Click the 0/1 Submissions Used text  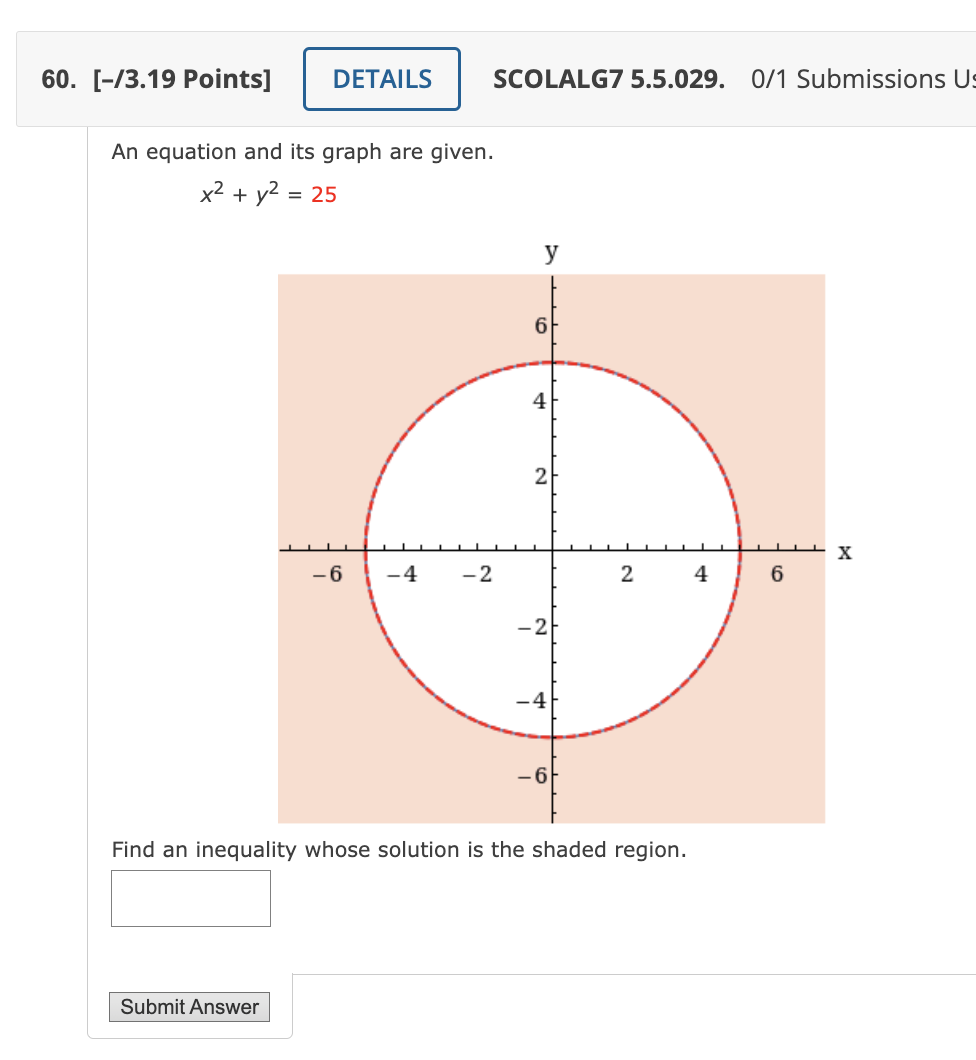point(863,79)
